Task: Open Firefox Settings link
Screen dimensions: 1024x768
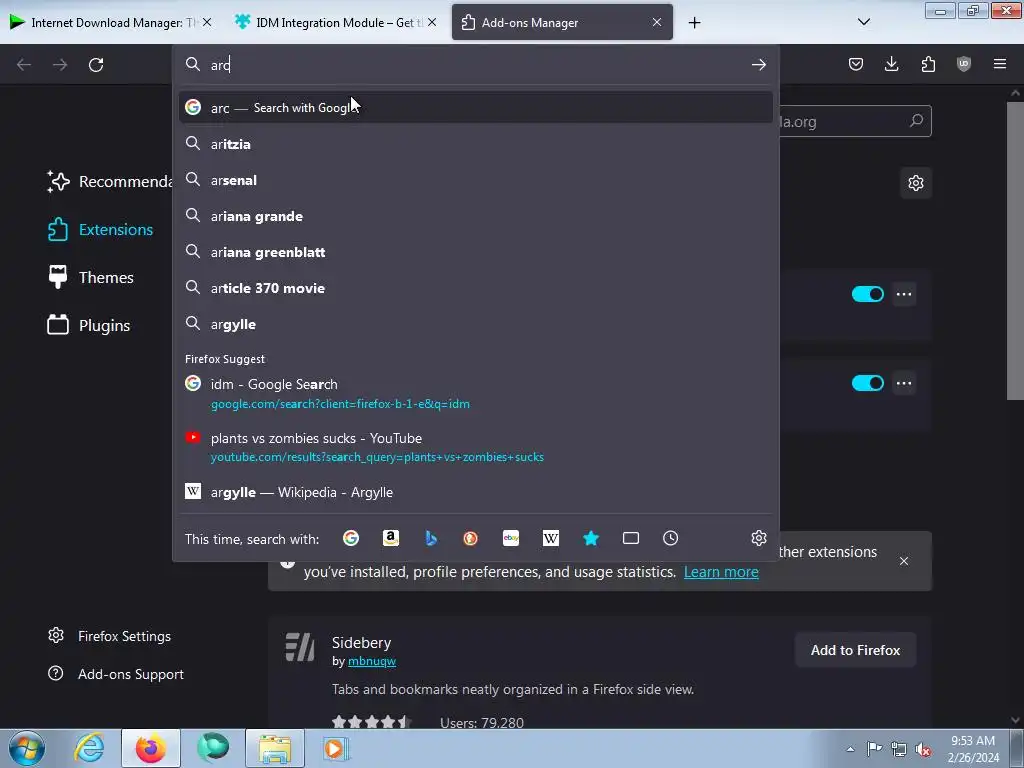Action: pos(109,636)
